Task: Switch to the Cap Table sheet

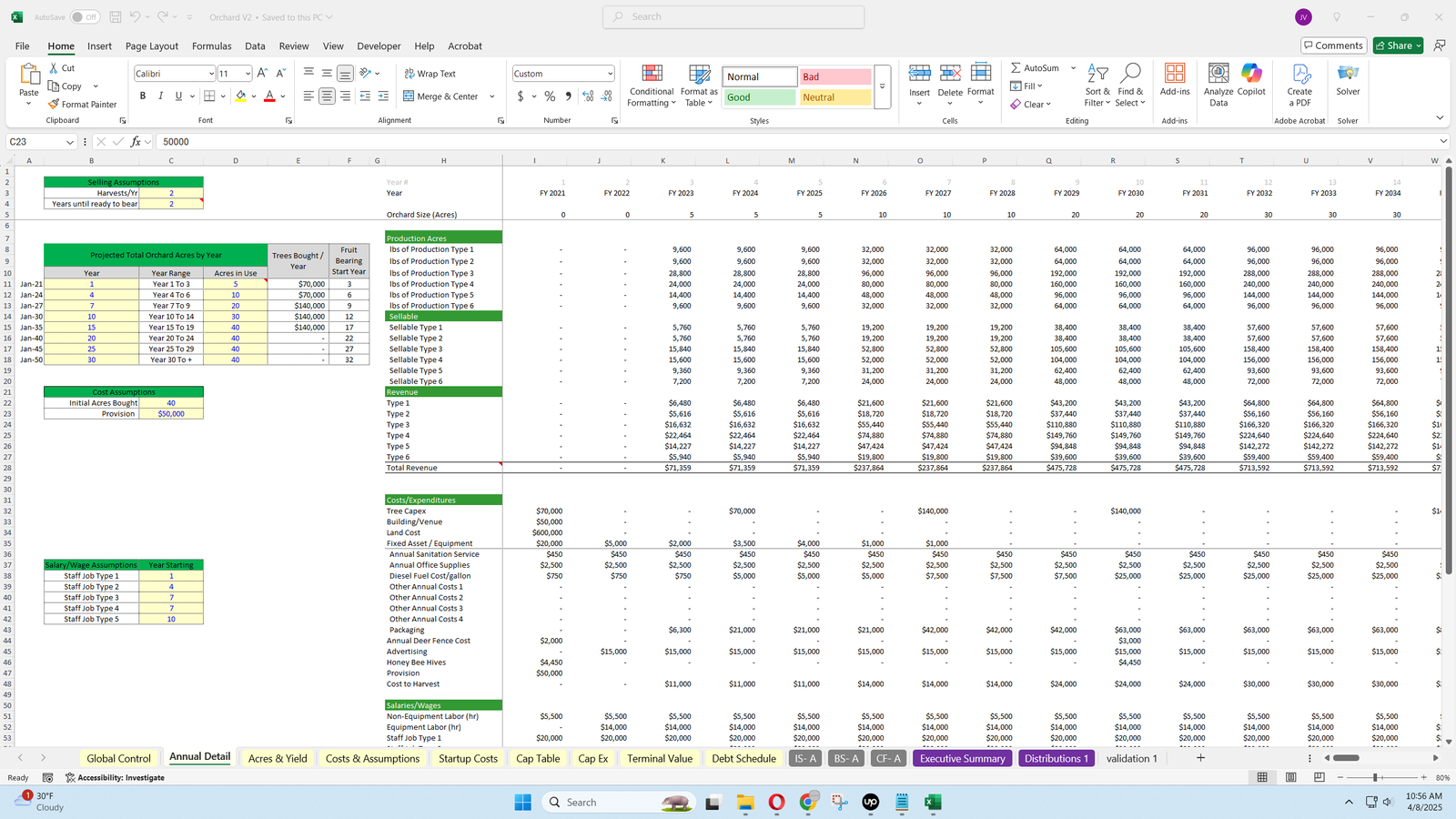Action: [x=538, y=758]
